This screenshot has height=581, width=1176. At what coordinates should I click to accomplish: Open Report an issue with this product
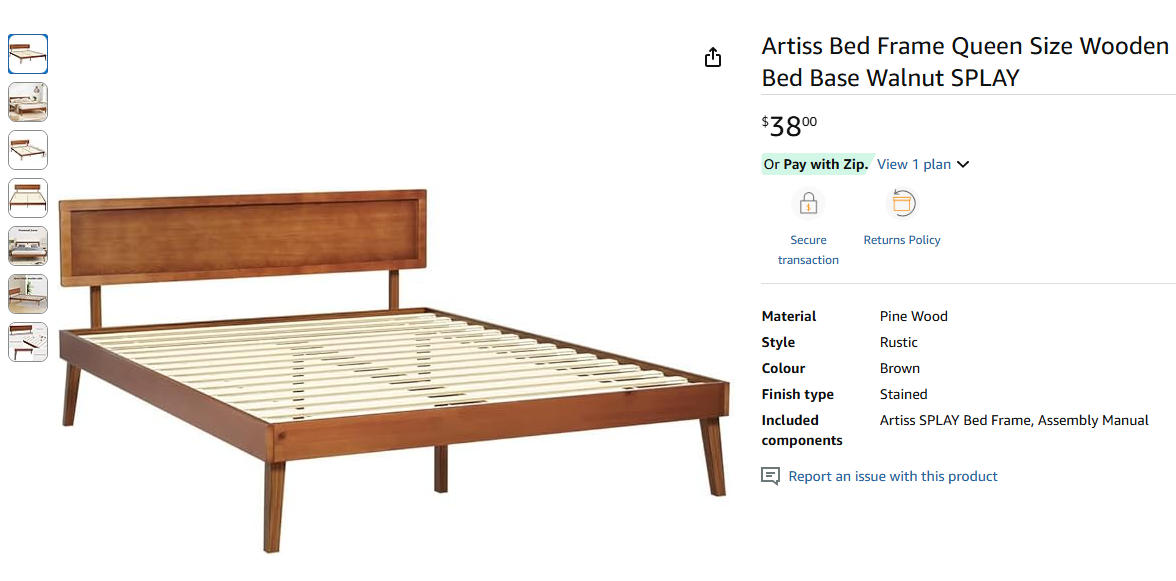click(x=892, y=476)
